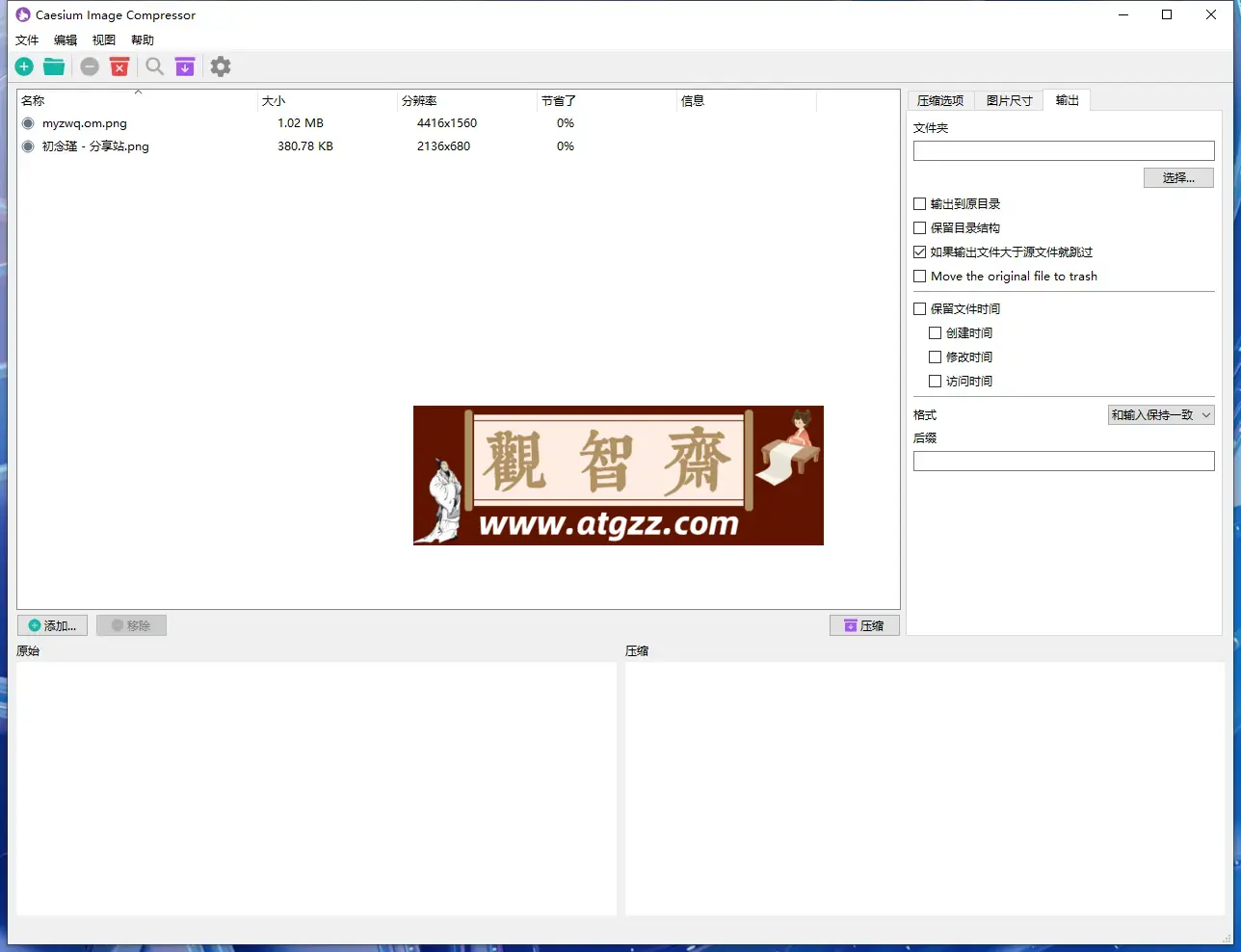The width and height of the screenshot is (1241, 952).
Task: Check the 创建时间 option
Action: click(935, 333)
